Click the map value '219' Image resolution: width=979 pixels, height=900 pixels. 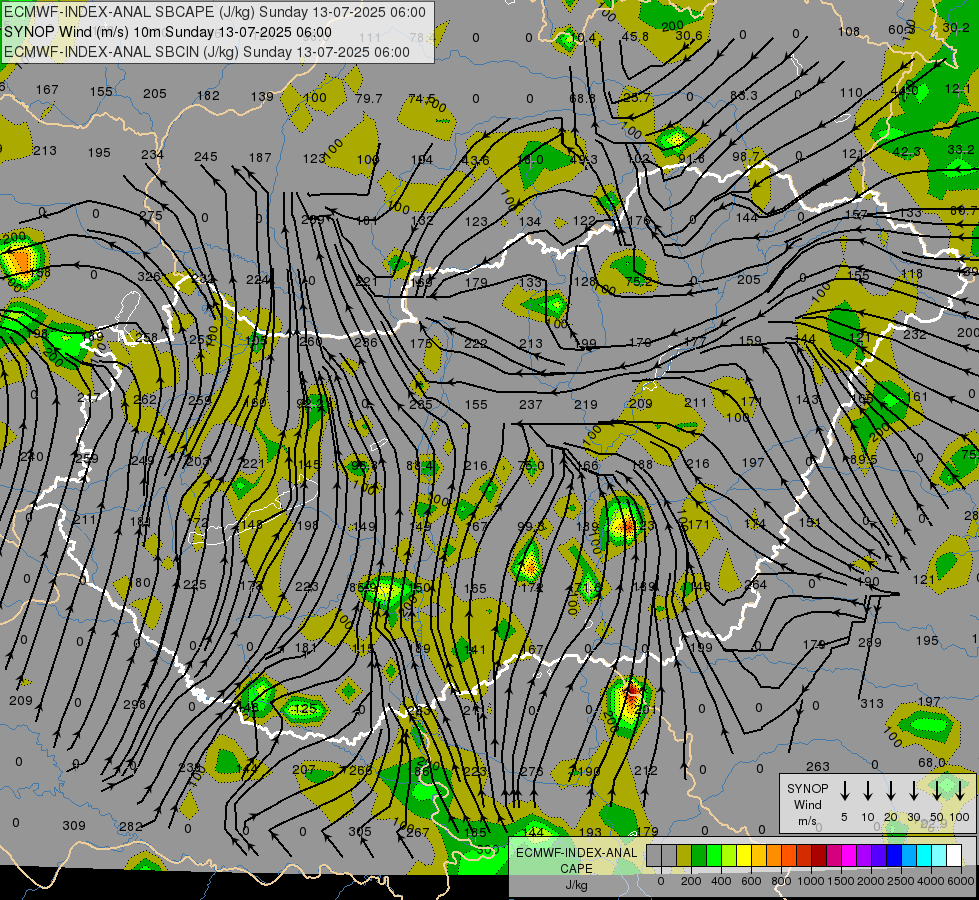[586, 405]
